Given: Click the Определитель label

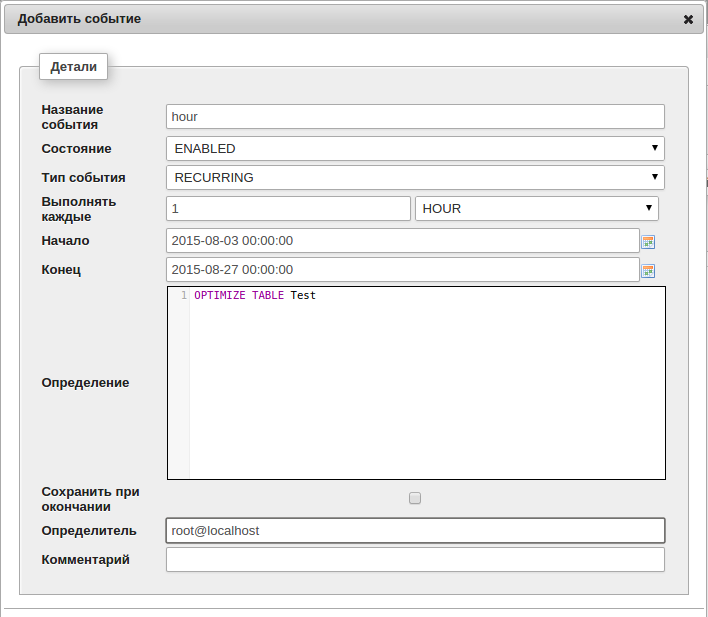Looking at the screenshot, I should point(89,531).
